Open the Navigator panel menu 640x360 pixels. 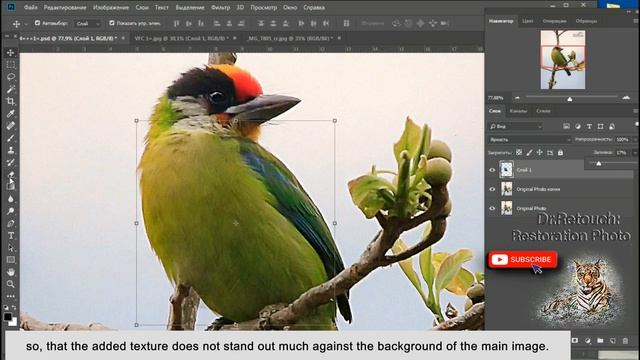636,21
